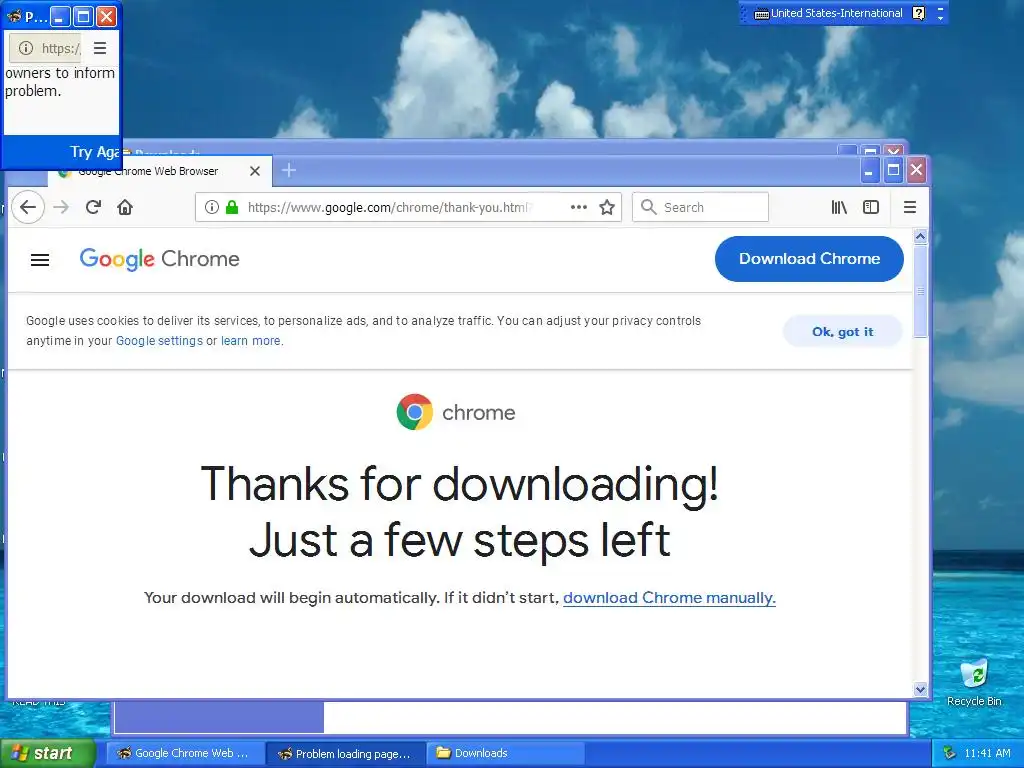Click the forward arrow in Firefox toolbar

[x=61, y=207]
